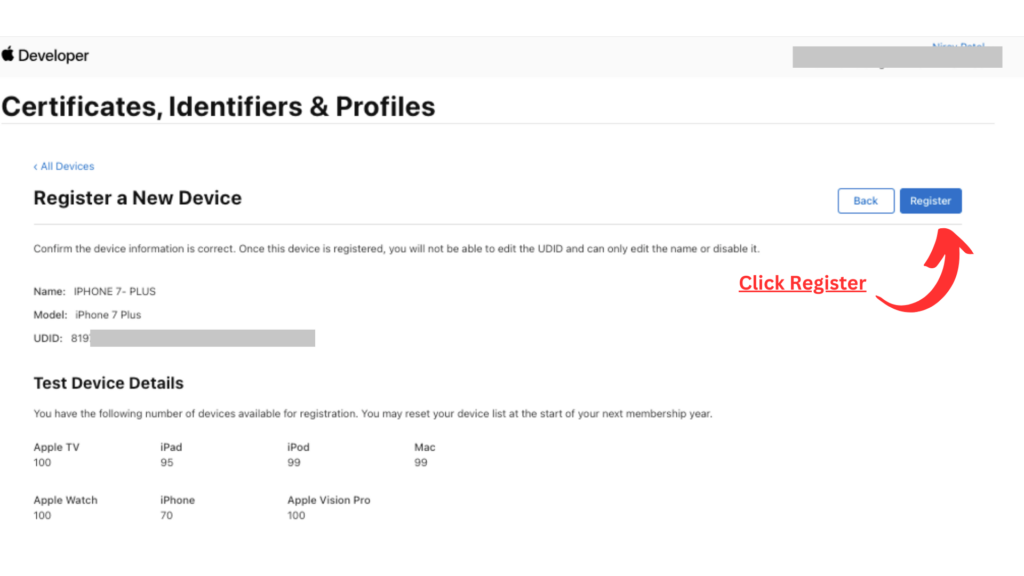This screenshot has width=1024, height=576.
Task: Go back via All Devices link
Action: click(64, 166)
